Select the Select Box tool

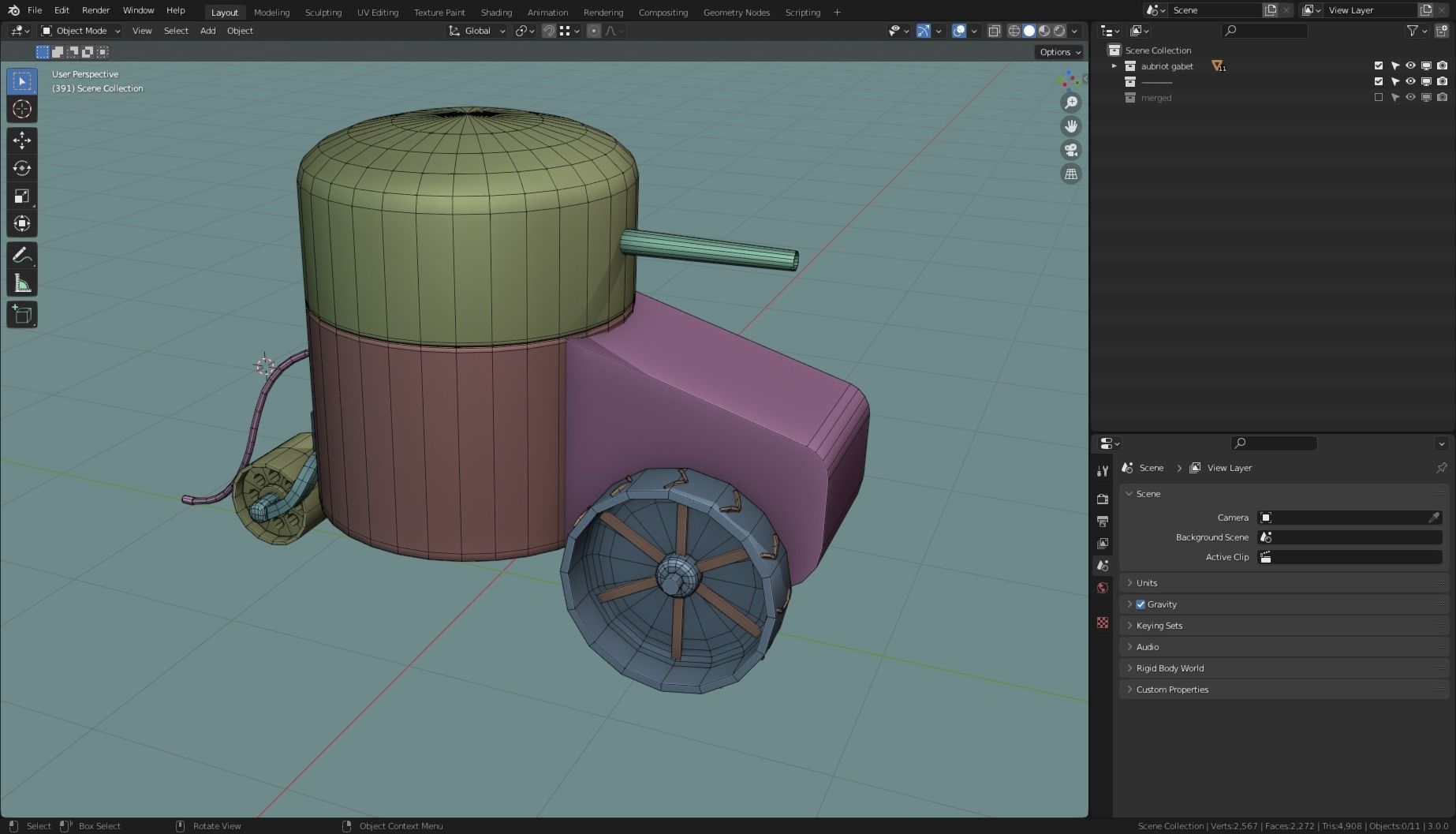(x=22, y=81)
